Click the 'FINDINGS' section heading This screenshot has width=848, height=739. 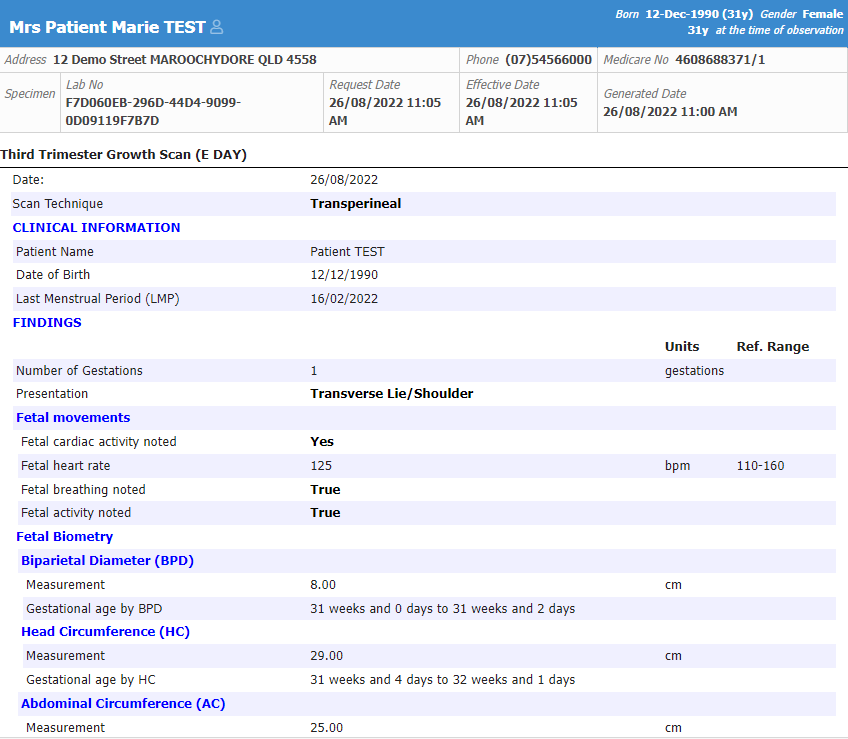[x=47, y=322]
